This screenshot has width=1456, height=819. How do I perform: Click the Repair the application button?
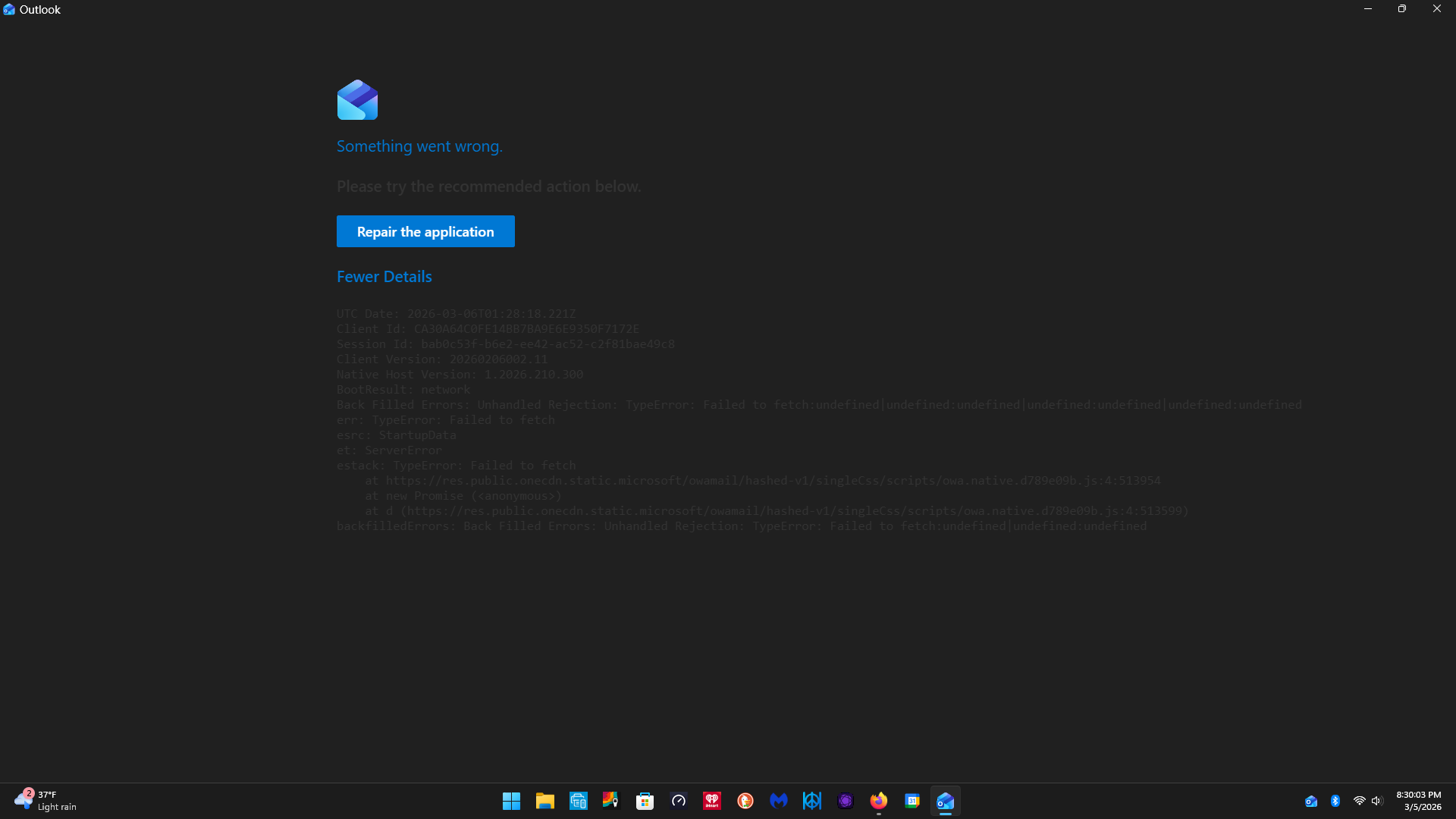425,231
